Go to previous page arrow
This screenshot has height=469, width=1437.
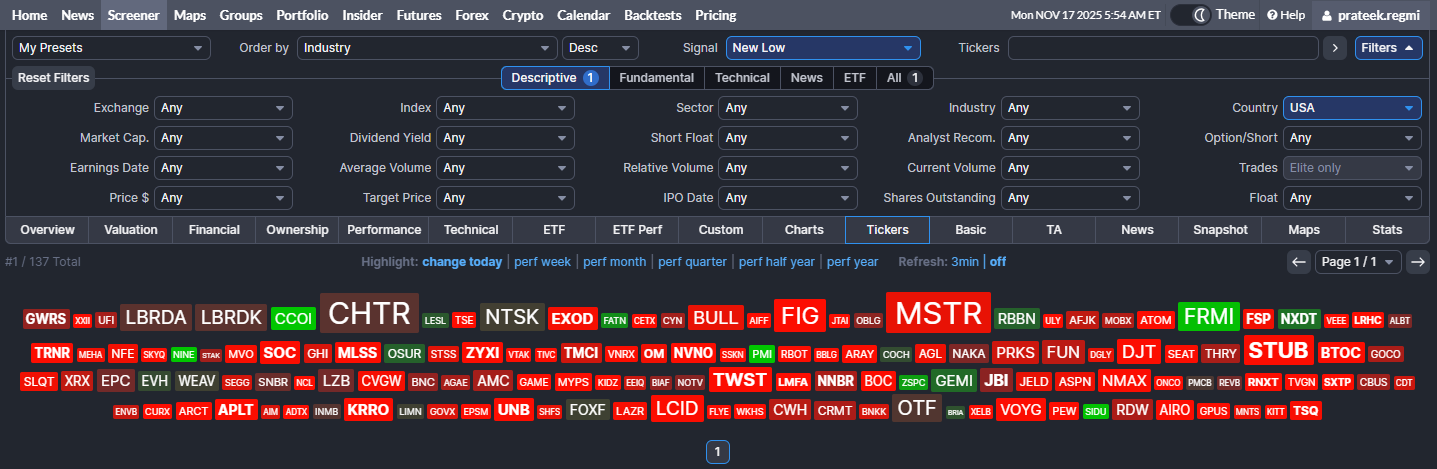1299,262
